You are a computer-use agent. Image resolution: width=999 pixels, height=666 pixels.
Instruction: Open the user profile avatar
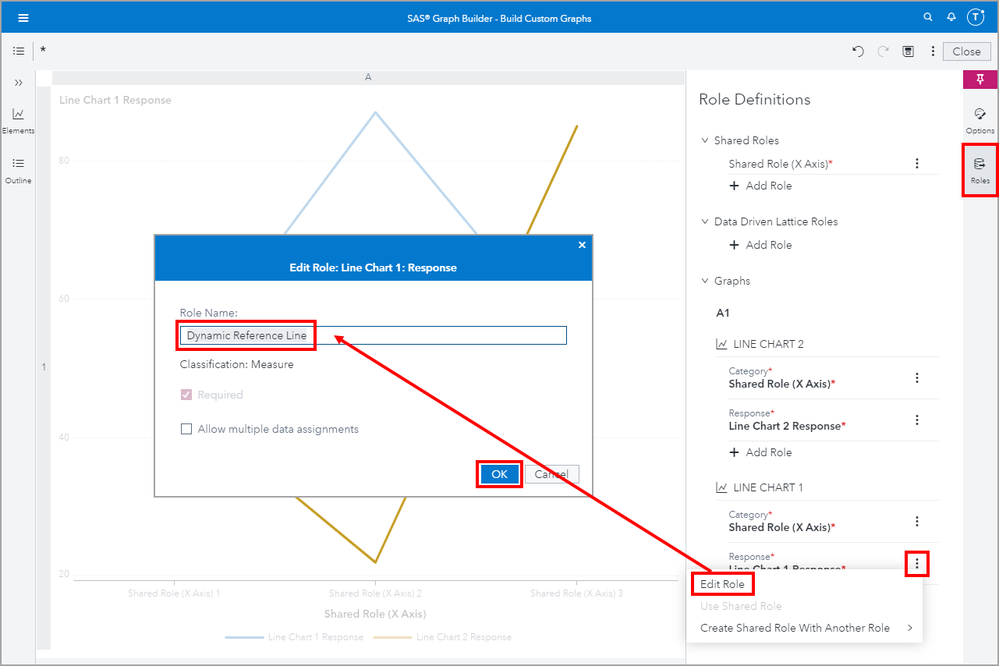pyautogui.click(x=975, y=17)
